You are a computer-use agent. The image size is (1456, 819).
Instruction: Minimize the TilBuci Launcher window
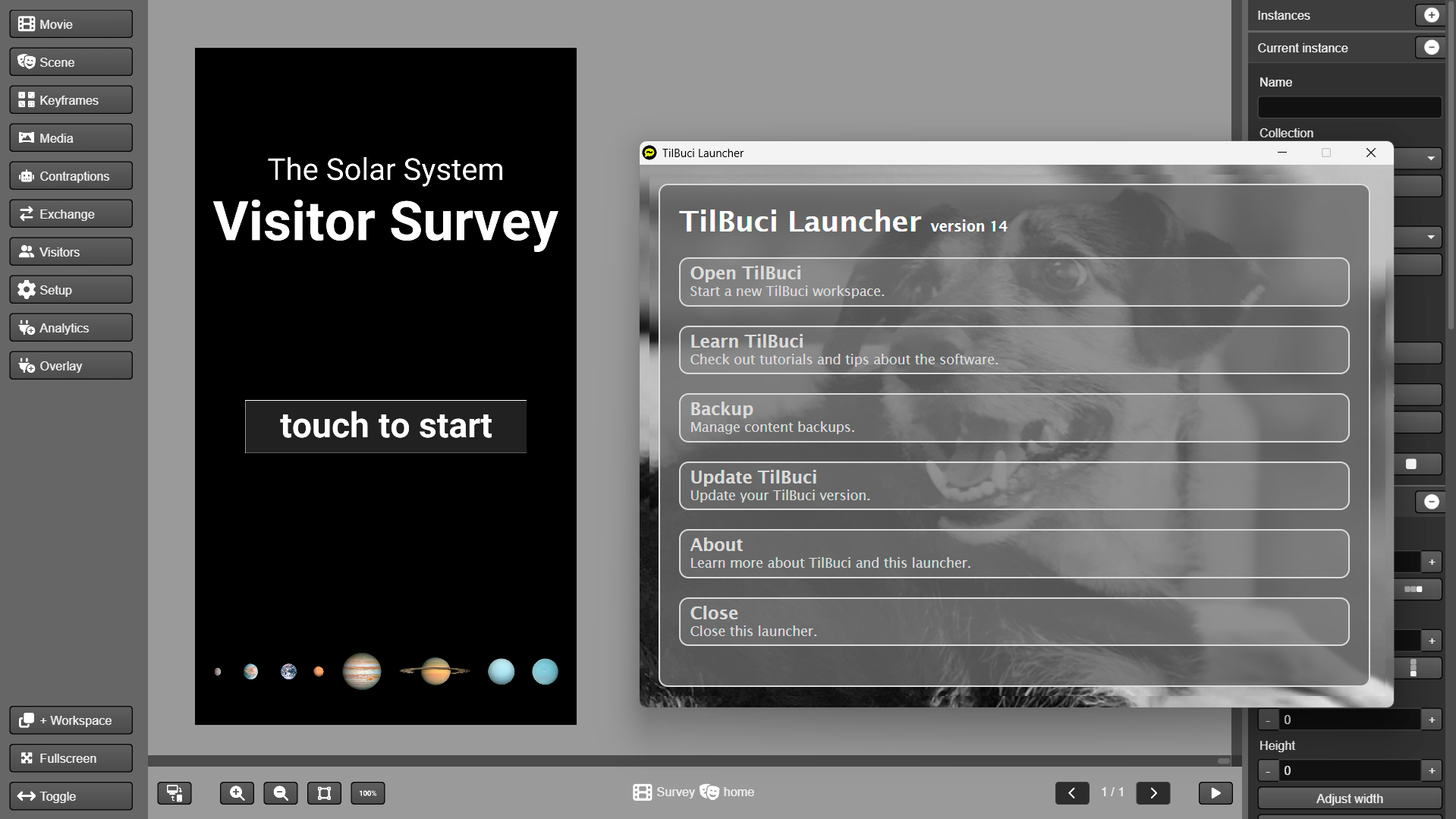click(x=1282, y=153)
